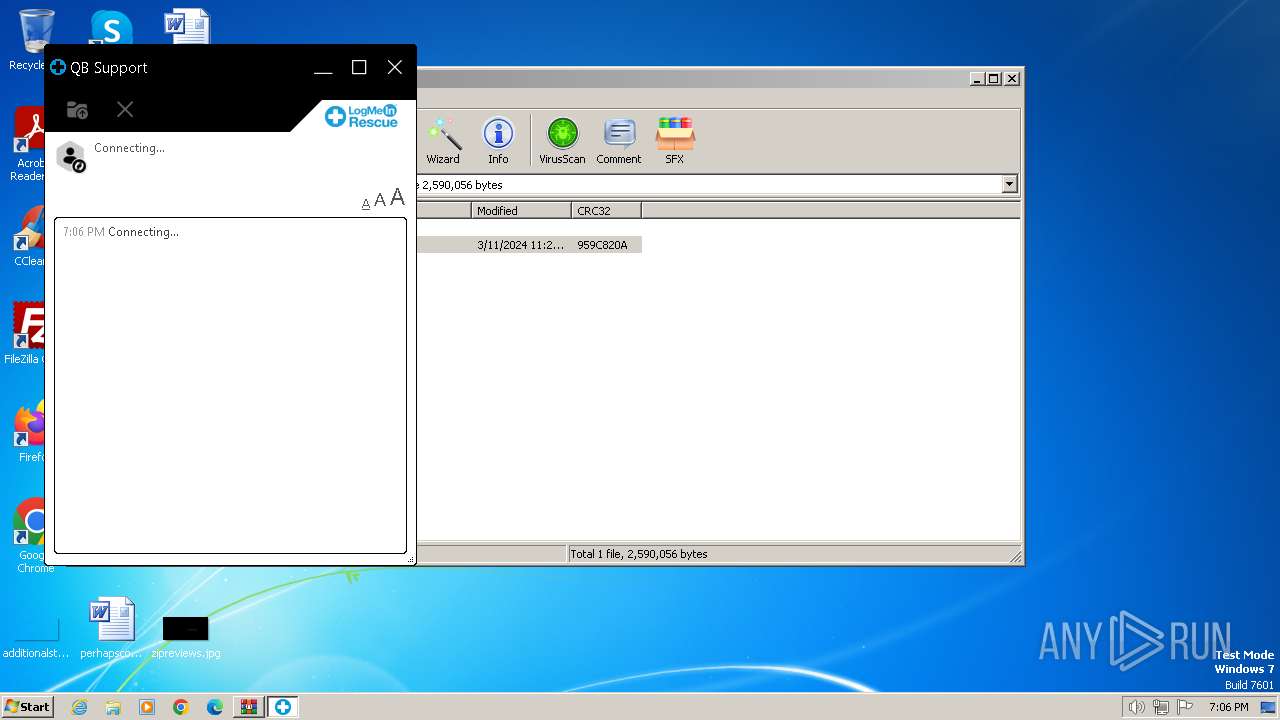Viewport: 1280px width, 720px height.
Task: Click inside the chat log area
Action: 230,385
